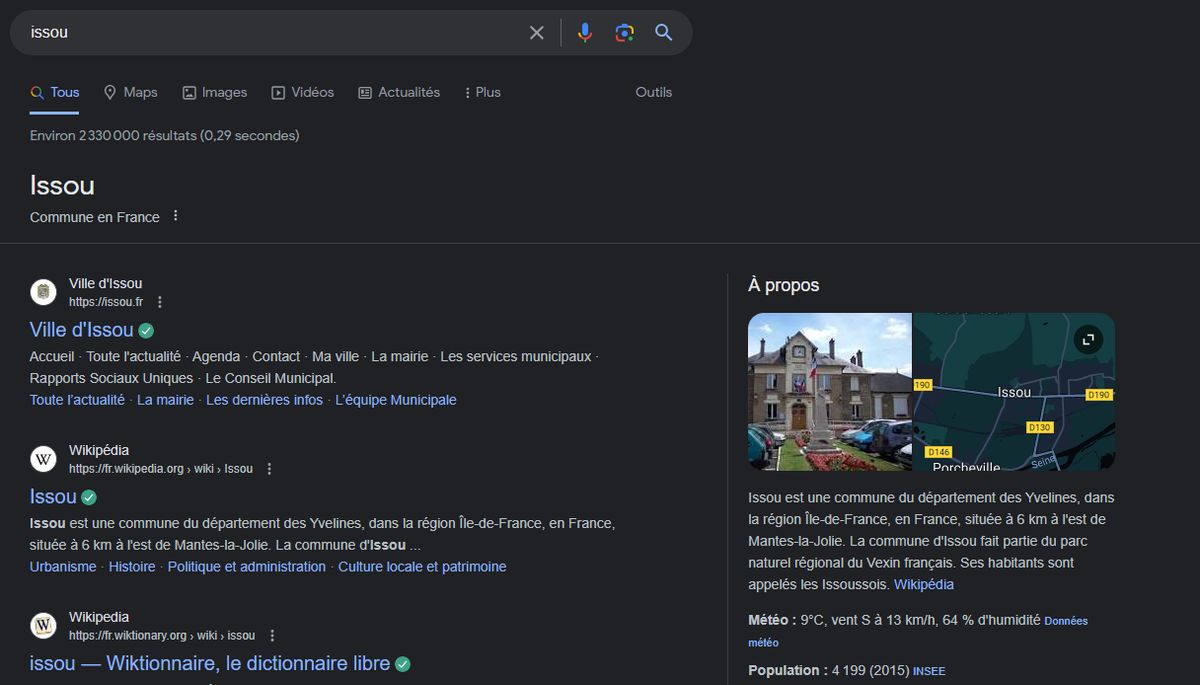Switch to the Images tab
Viewport: 1200px width, 685px height.
(214, 92)
